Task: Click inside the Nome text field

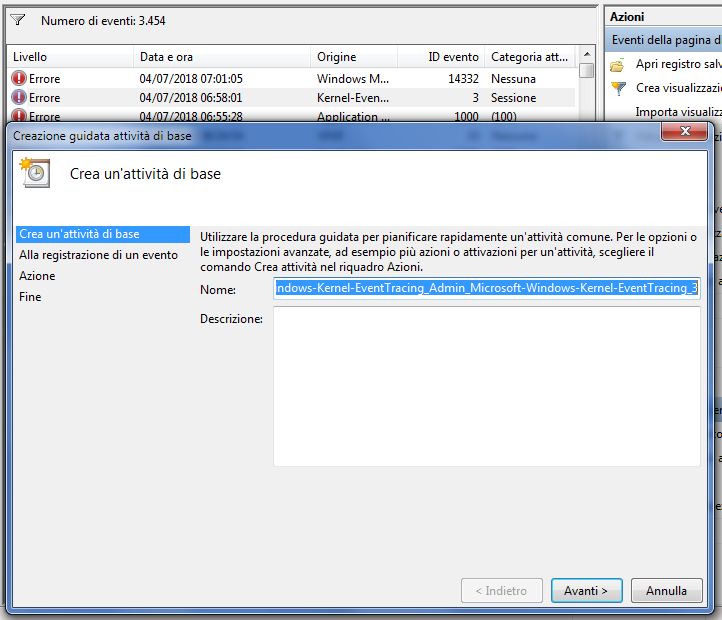Action: [x=487, y=289]
